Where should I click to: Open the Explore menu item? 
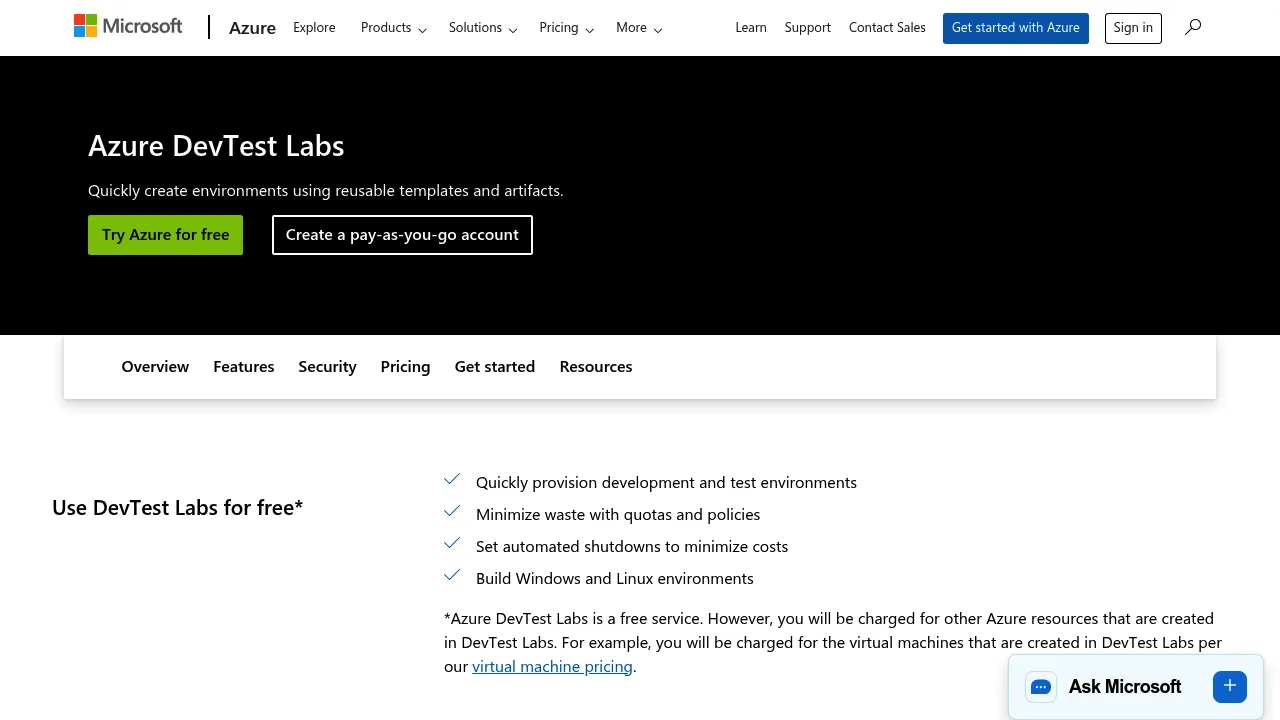tap(314, 28)
